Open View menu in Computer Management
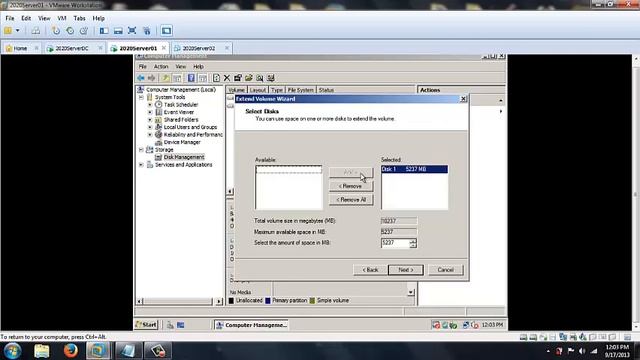Viewport: 640px width, 360px height. (180, 67)
